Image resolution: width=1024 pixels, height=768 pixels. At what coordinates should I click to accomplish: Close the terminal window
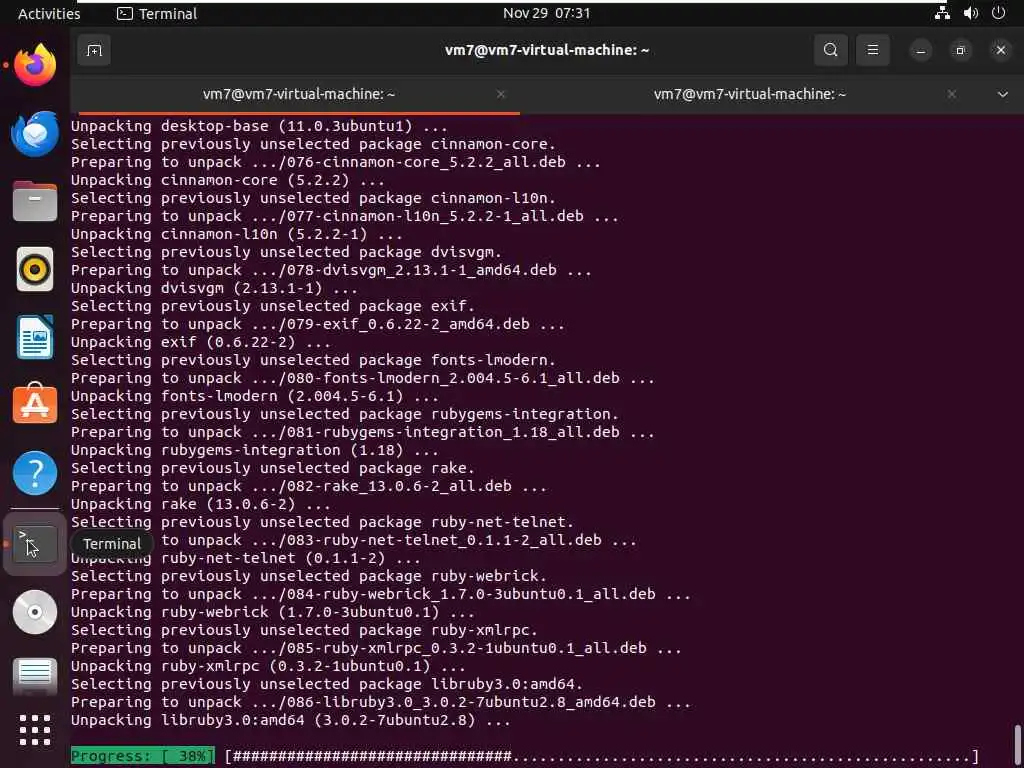pyautogui.click(x=1000, y=50)
